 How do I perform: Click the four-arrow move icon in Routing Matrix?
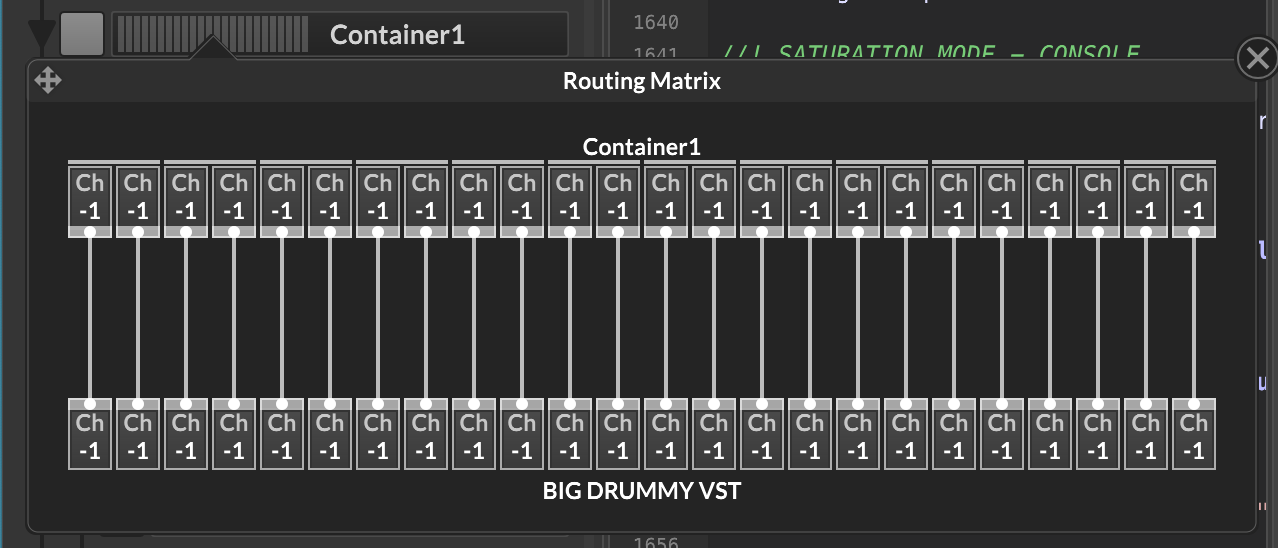(x=48, y=80)
